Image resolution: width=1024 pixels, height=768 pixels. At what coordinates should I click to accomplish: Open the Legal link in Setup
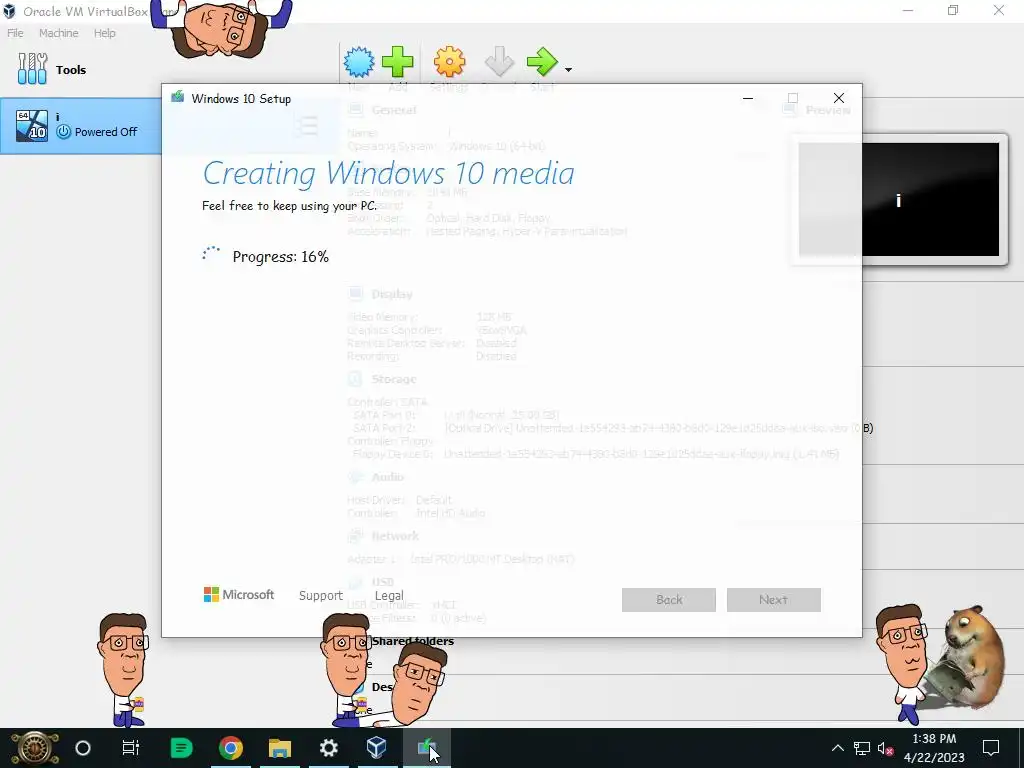point(389,596)
